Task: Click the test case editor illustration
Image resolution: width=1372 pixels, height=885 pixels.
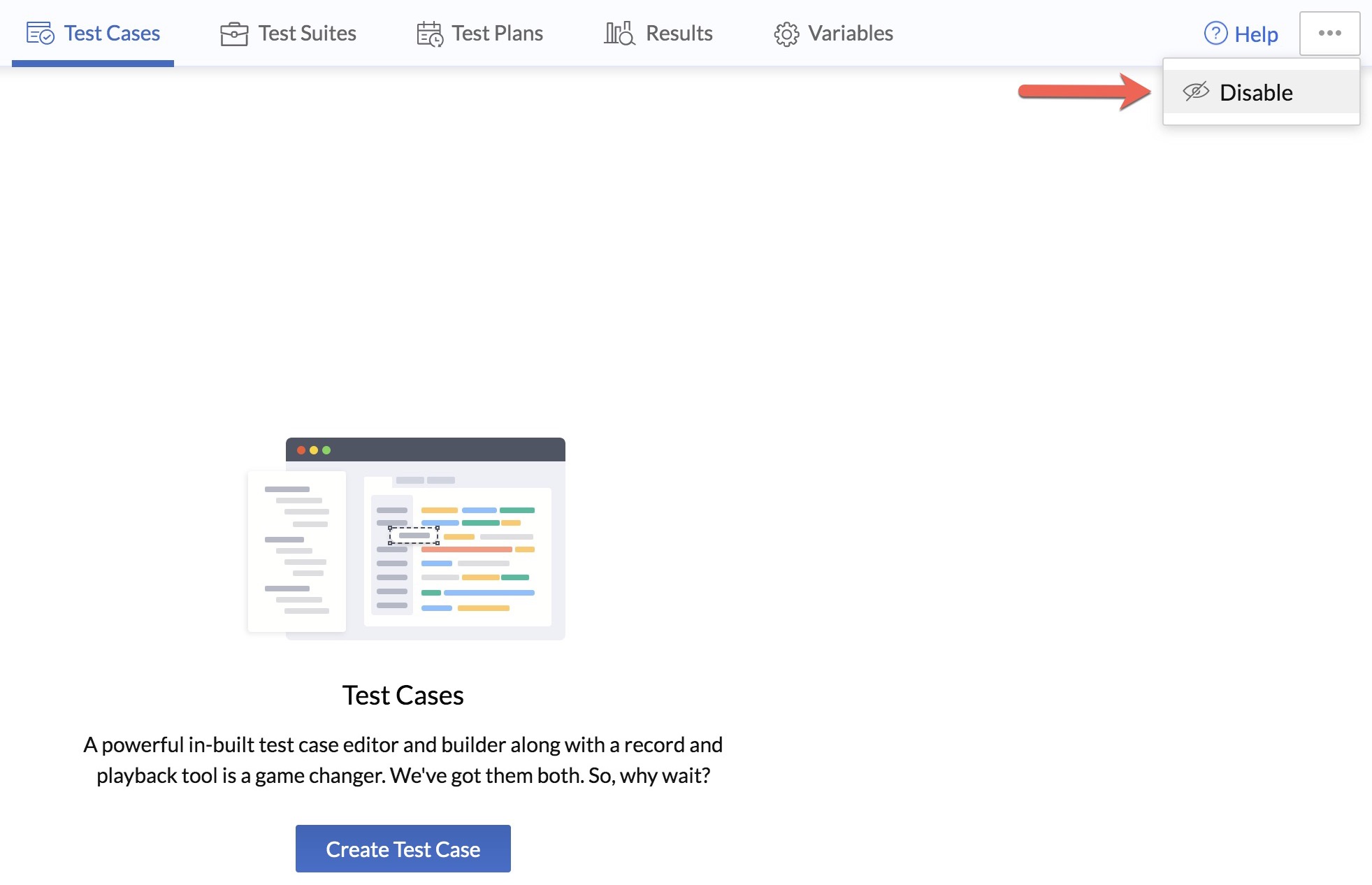Action: [407, 538]
